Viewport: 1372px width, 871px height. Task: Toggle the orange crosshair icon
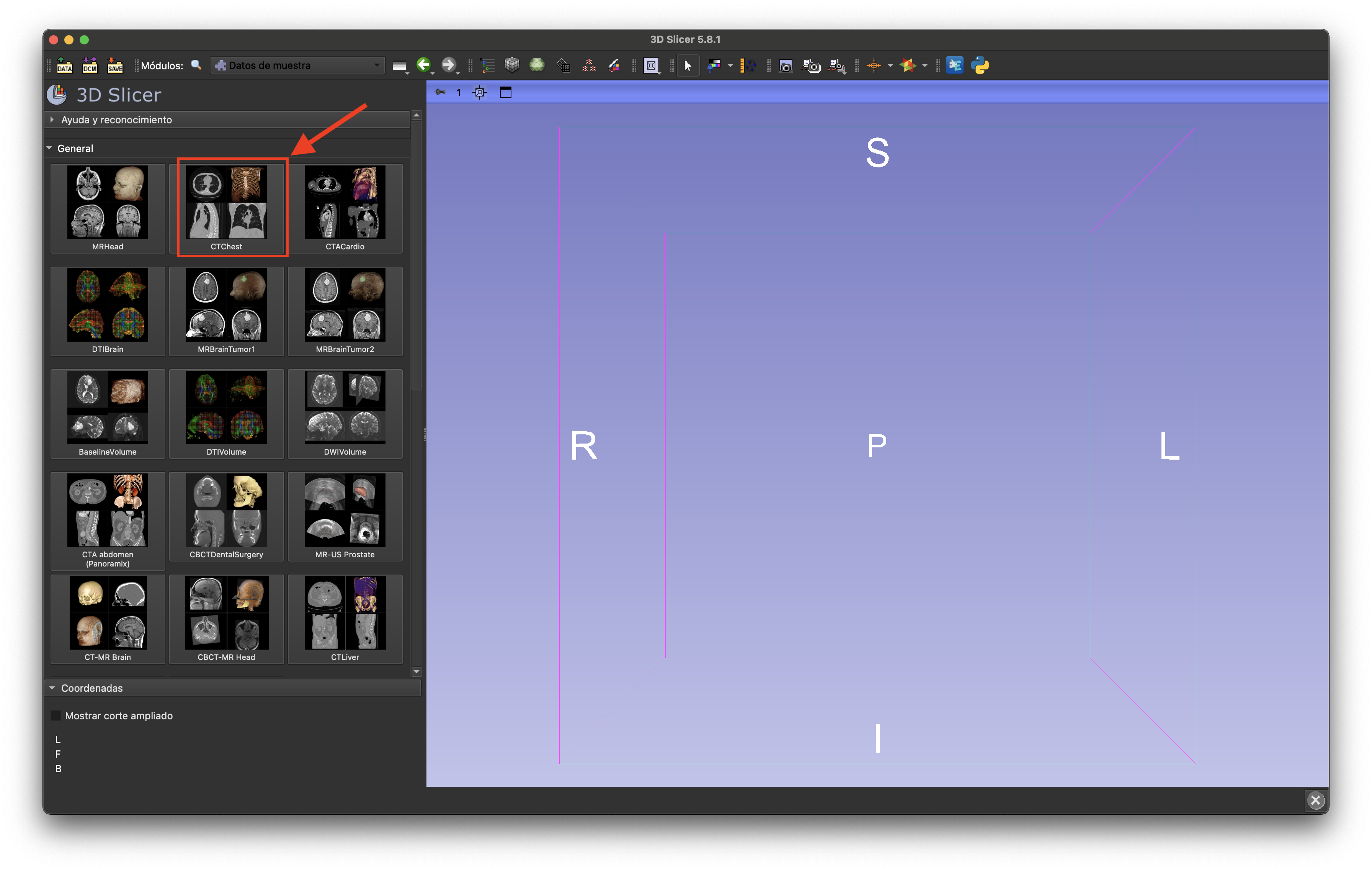tap(873, 65)
